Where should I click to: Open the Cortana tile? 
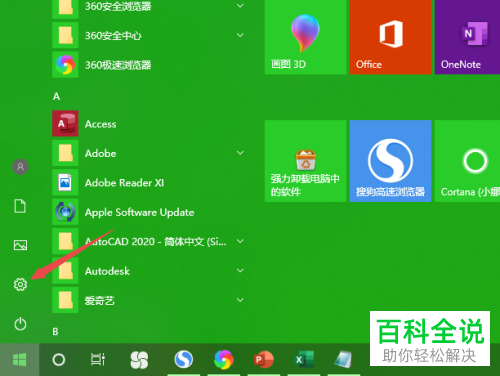pos(467,161)
